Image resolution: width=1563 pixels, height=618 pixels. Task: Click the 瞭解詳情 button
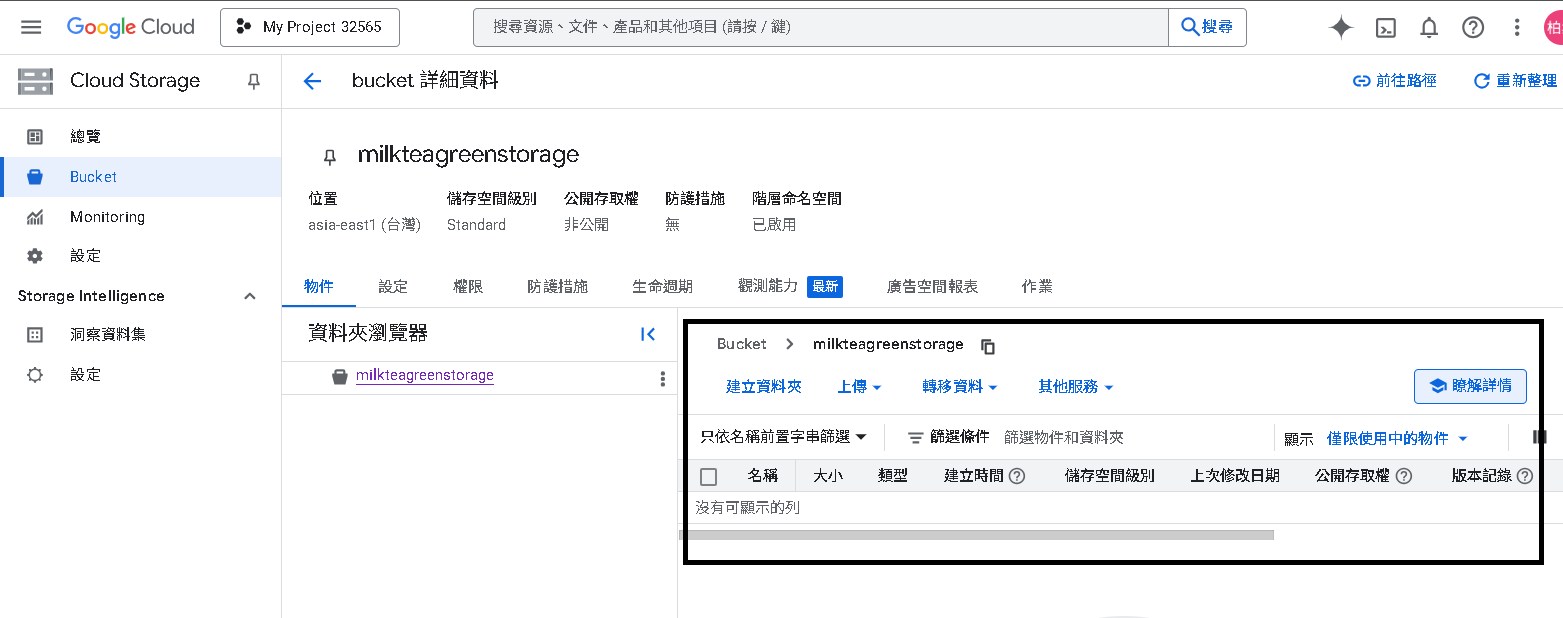(1470, 386)
